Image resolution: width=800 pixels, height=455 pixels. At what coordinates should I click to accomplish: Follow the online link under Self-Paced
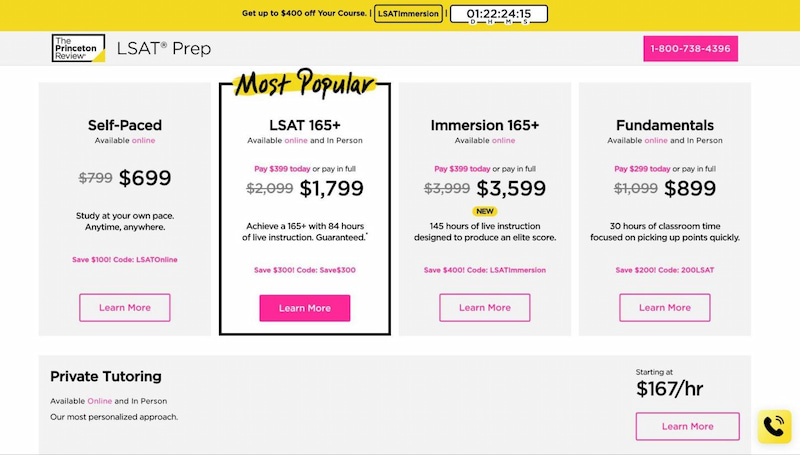coord(143,140)
